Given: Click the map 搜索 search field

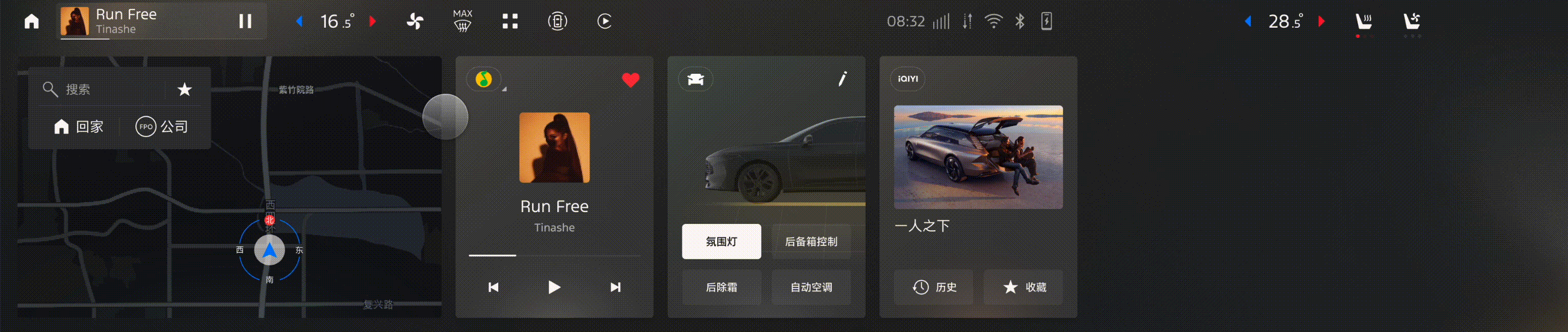Looking at the screenshot, I should 101,89.
